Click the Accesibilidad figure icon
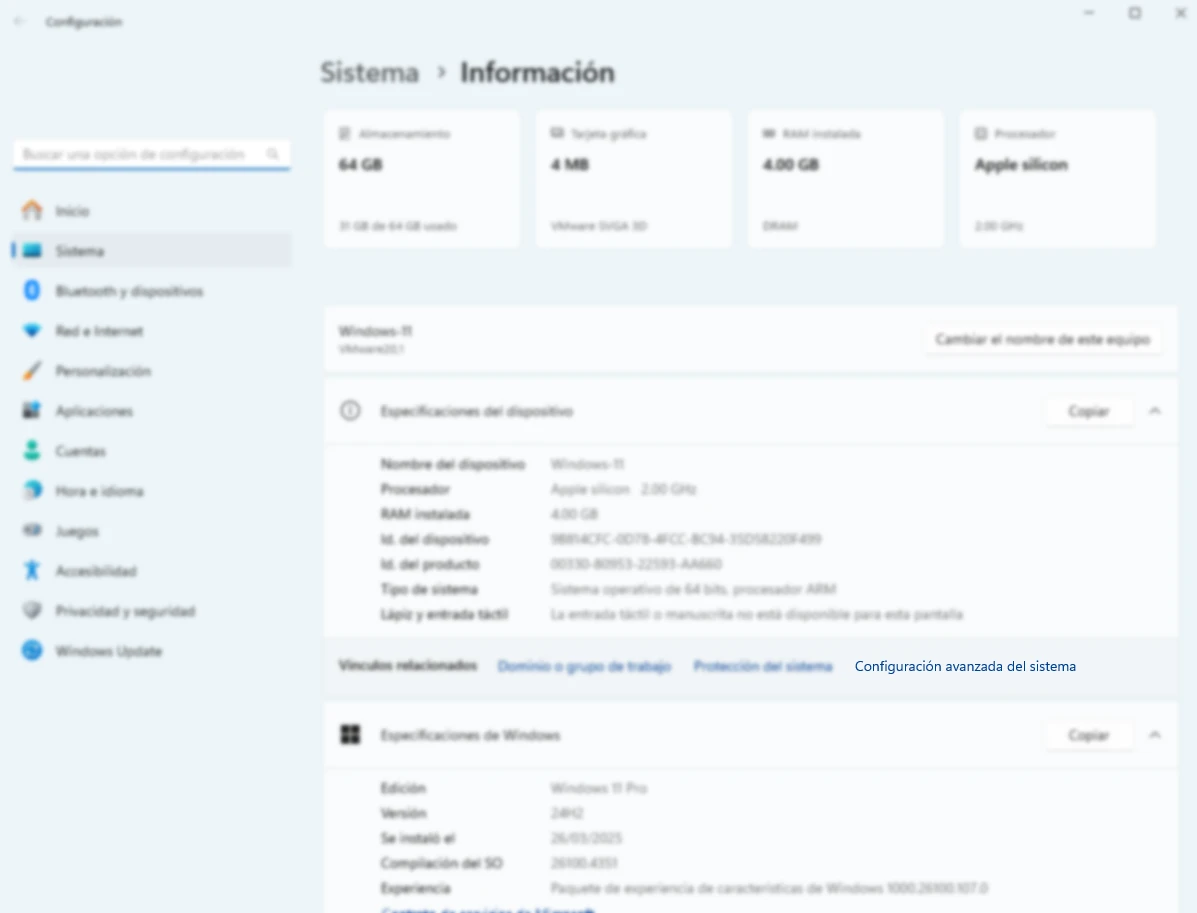This screenshot has height=913, width=1197. 33,571
